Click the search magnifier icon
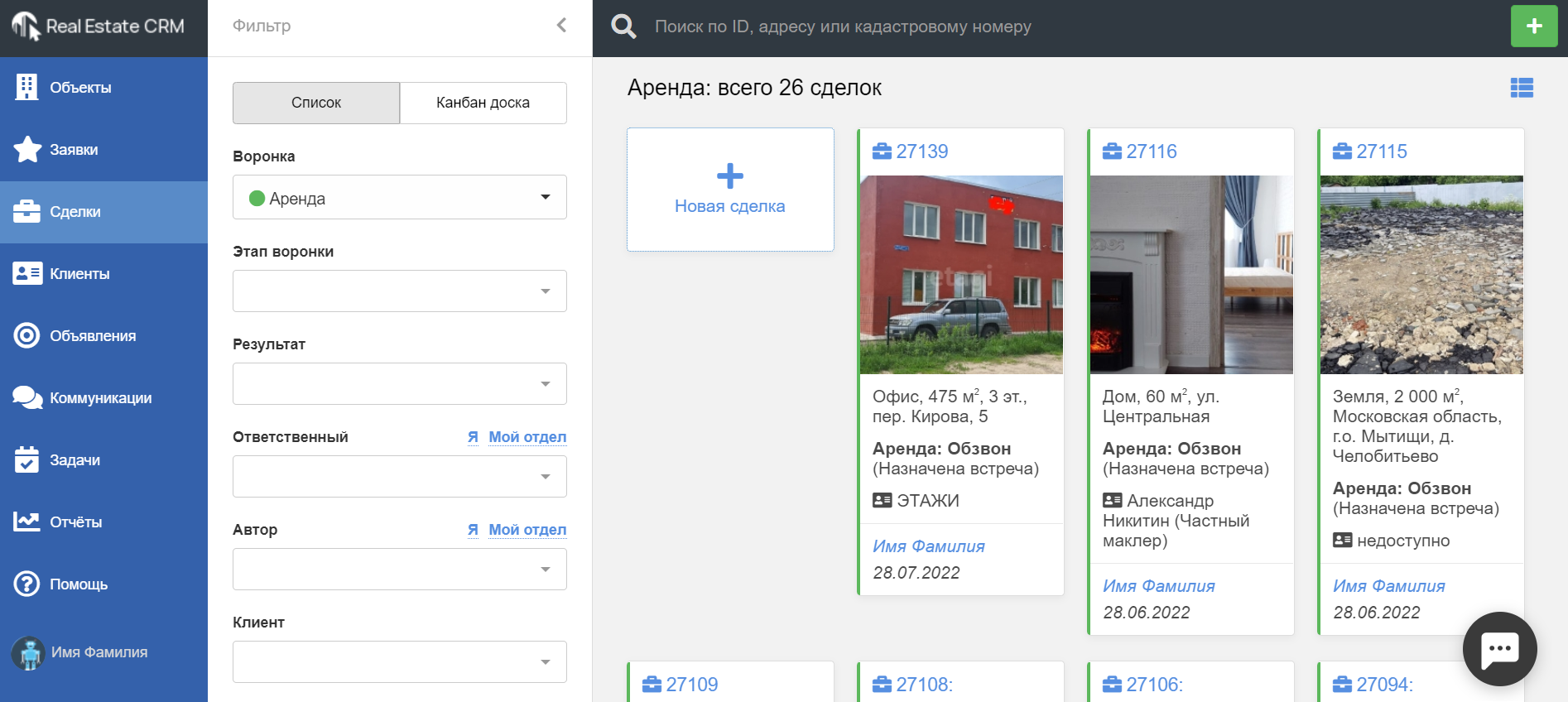The height and width of the screenshot is (702, 1568). 623,26
